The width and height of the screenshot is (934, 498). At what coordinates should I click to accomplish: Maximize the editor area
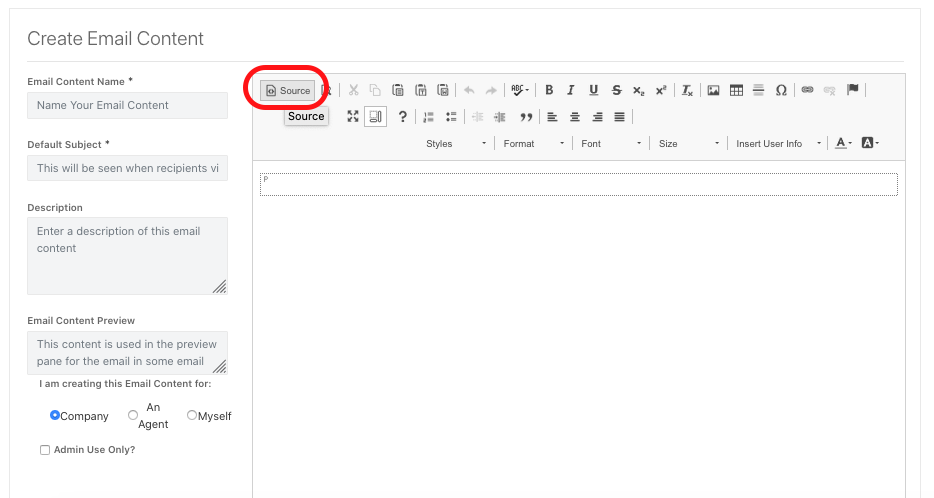[x=353, y=117]
